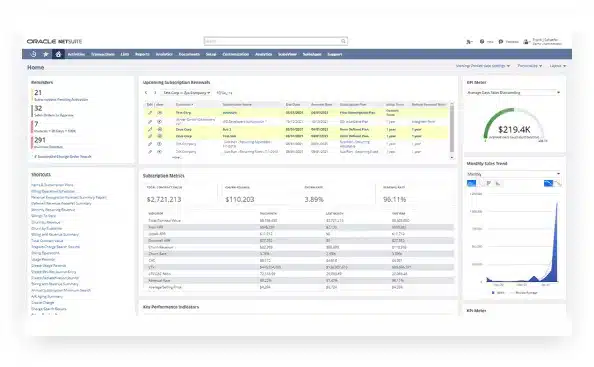Click the $110,203 metric value
Viewport: 594px width, 367px height.
(239, 199)
